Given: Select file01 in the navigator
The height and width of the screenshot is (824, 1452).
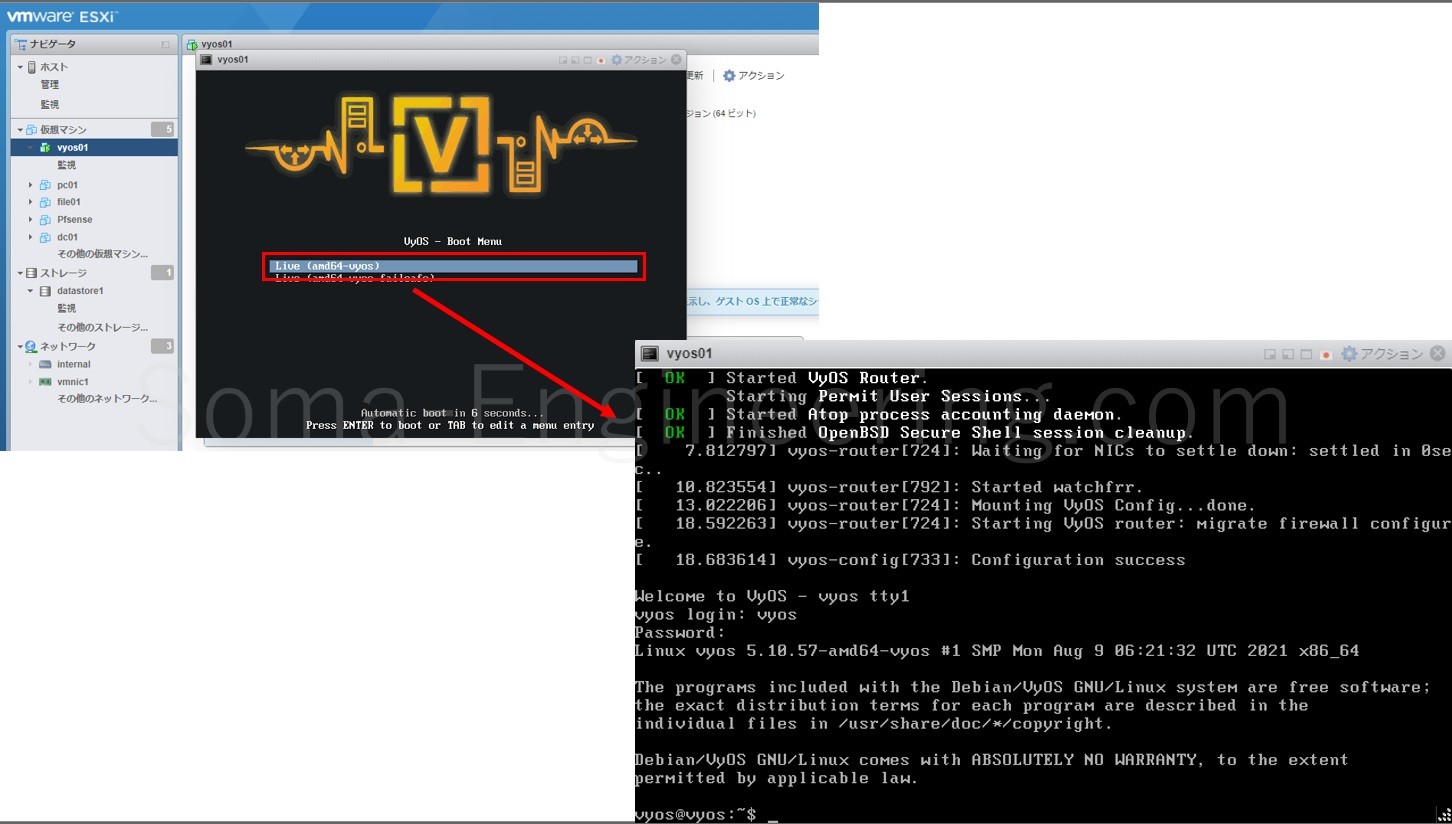Looking at the screenshot, I should [x=69, y=202].
